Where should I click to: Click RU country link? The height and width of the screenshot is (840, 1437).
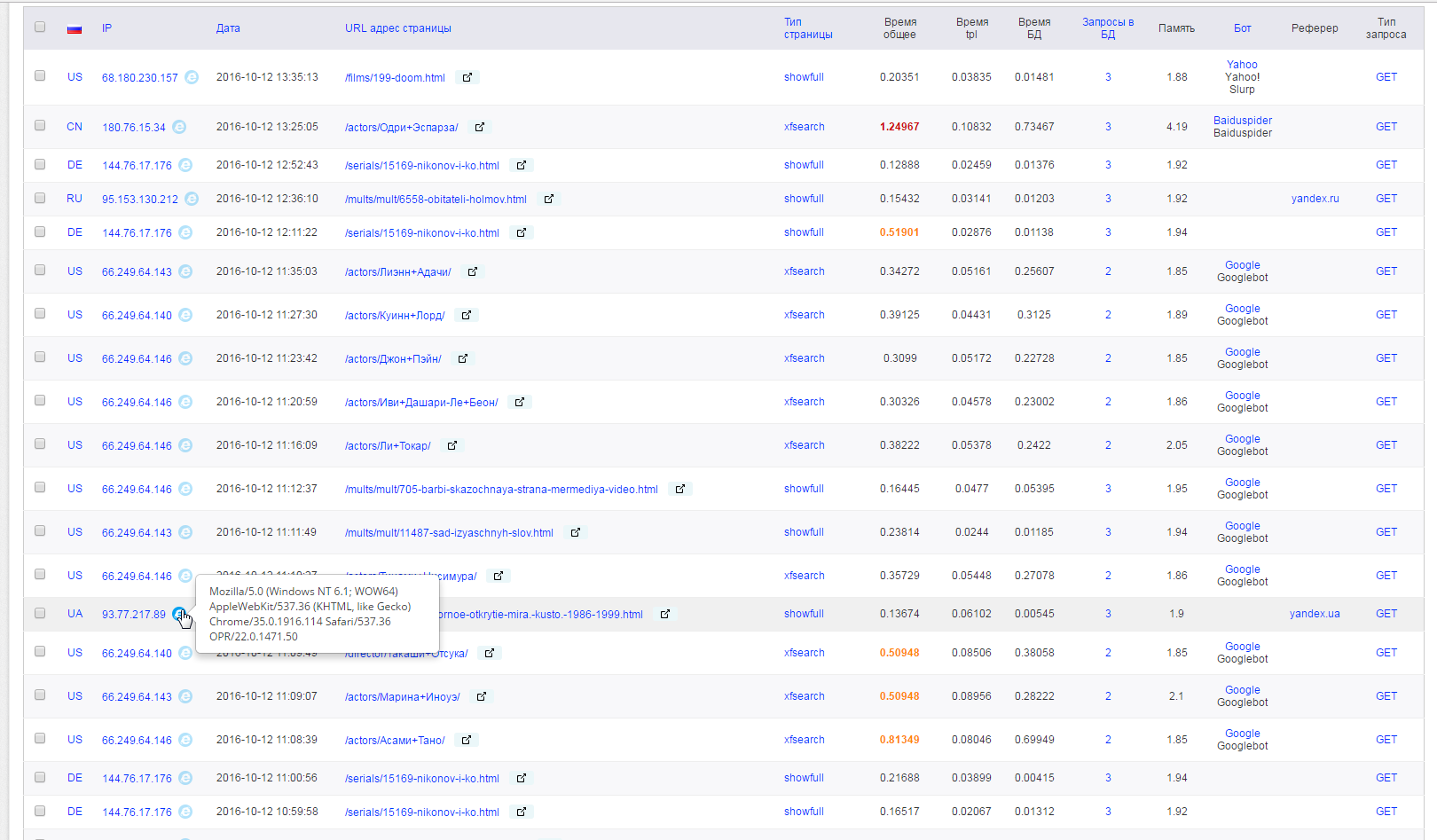click(75, 199)
